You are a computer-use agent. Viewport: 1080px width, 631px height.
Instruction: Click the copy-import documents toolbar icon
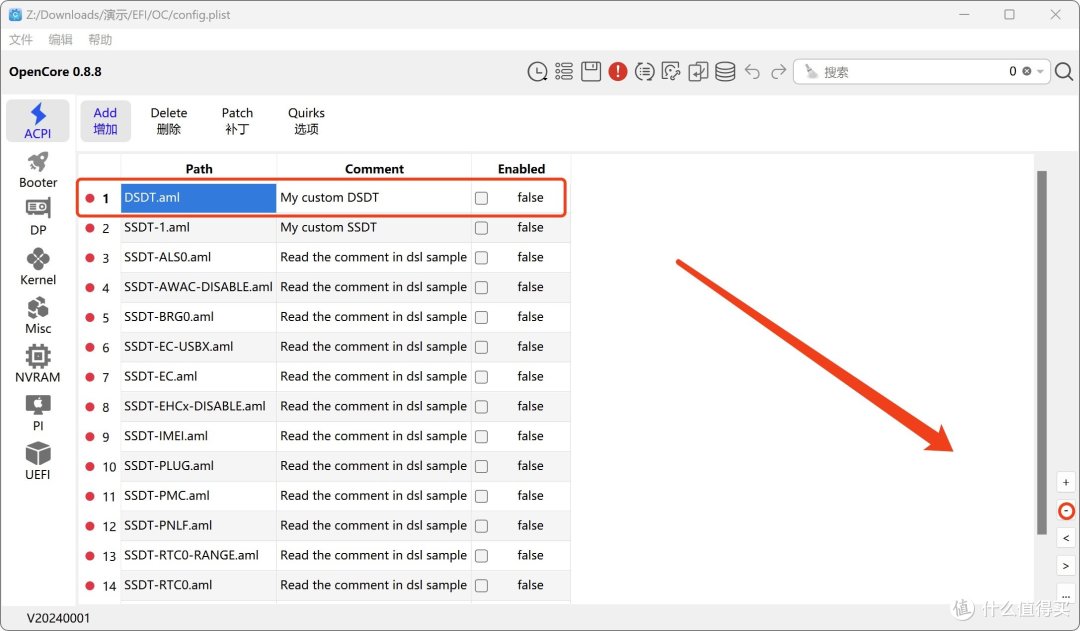tap(698, 72)
